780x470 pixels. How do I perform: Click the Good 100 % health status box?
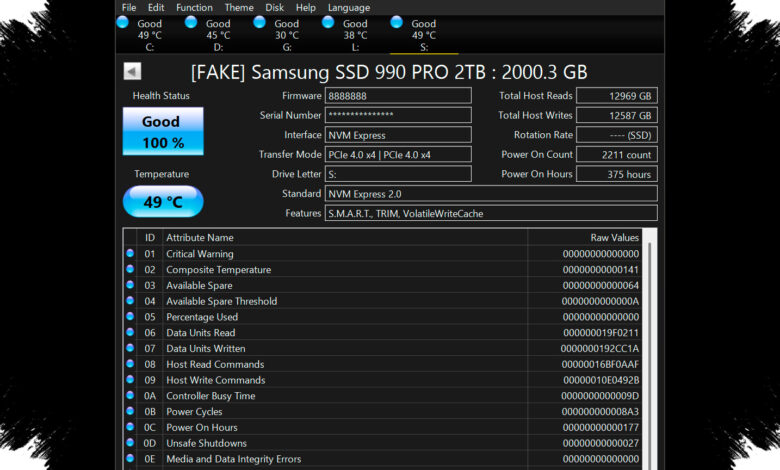point(163,131)
